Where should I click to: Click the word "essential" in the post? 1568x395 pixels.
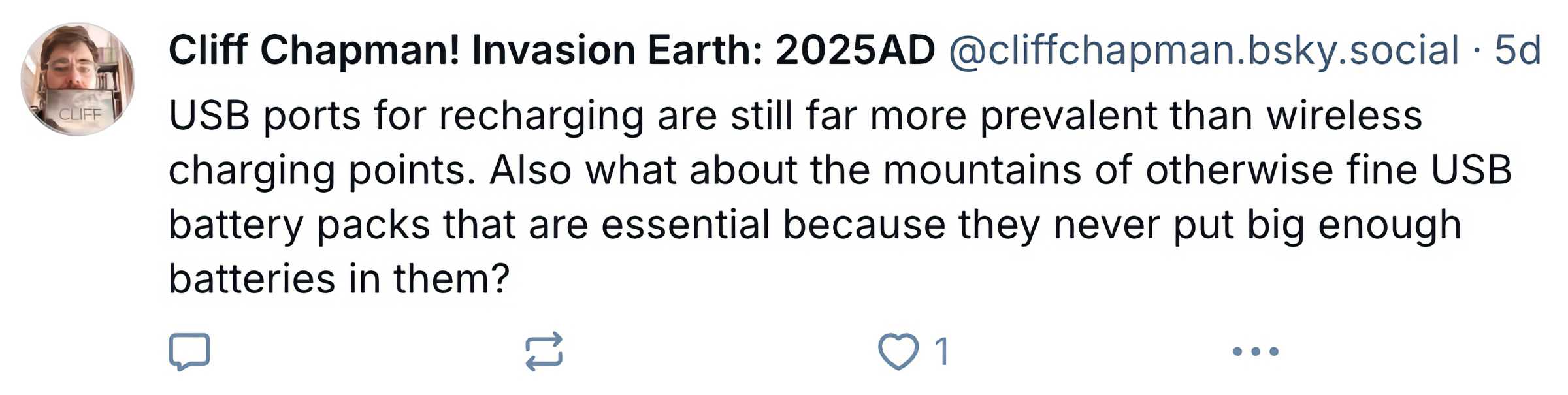685,225
